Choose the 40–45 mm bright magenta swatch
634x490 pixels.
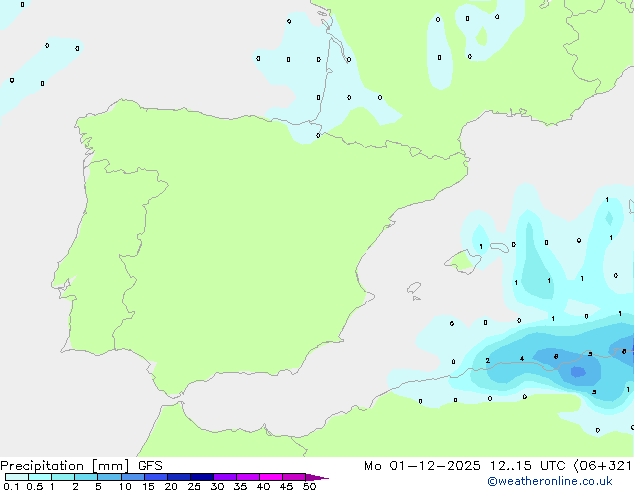tap(271, 477)
